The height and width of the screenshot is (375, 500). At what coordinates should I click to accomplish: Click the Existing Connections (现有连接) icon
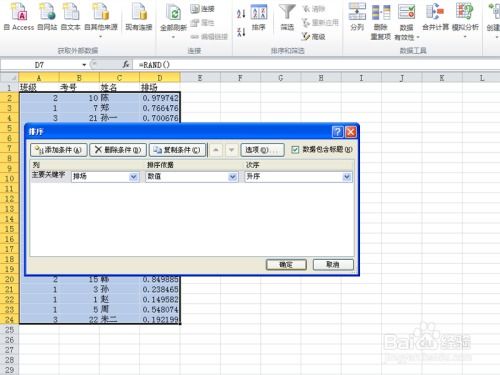coord(139,17)
